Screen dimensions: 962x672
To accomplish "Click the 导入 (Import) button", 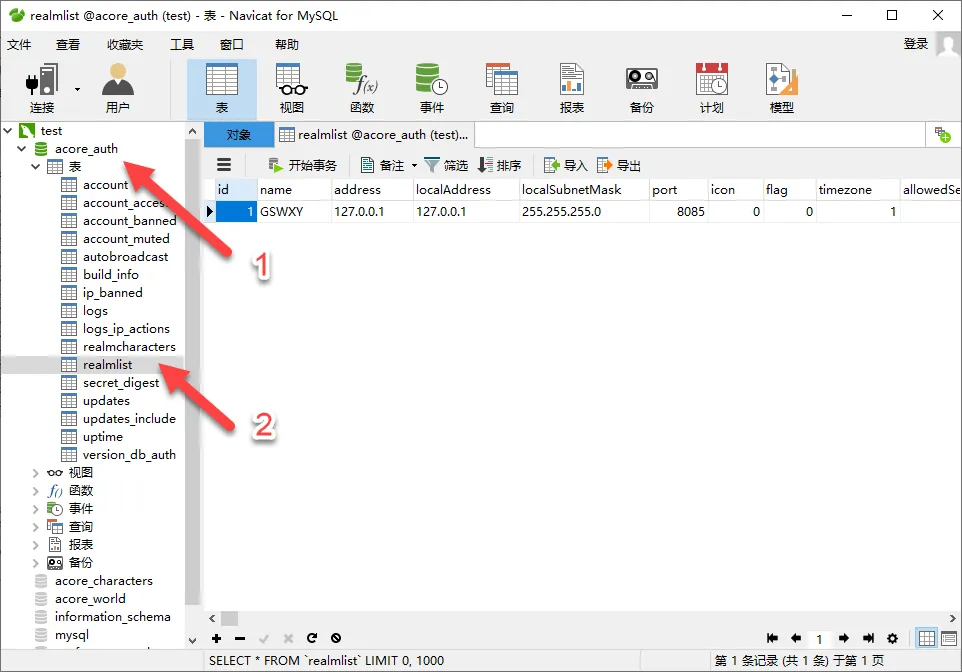I will [x=565, y=166].
